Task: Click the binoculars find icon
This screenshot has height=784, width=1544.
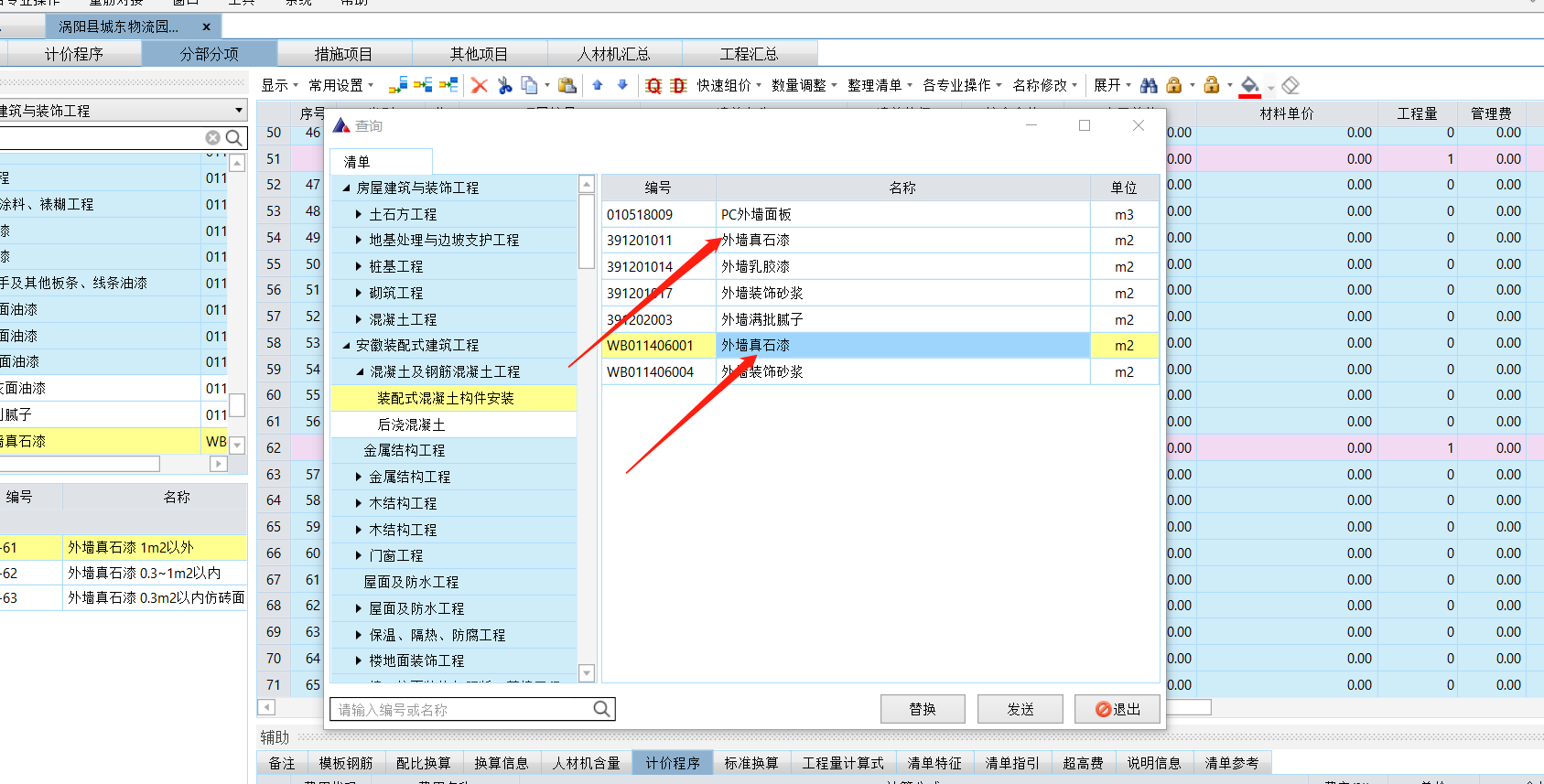Action: click(x=1149, y=85)
